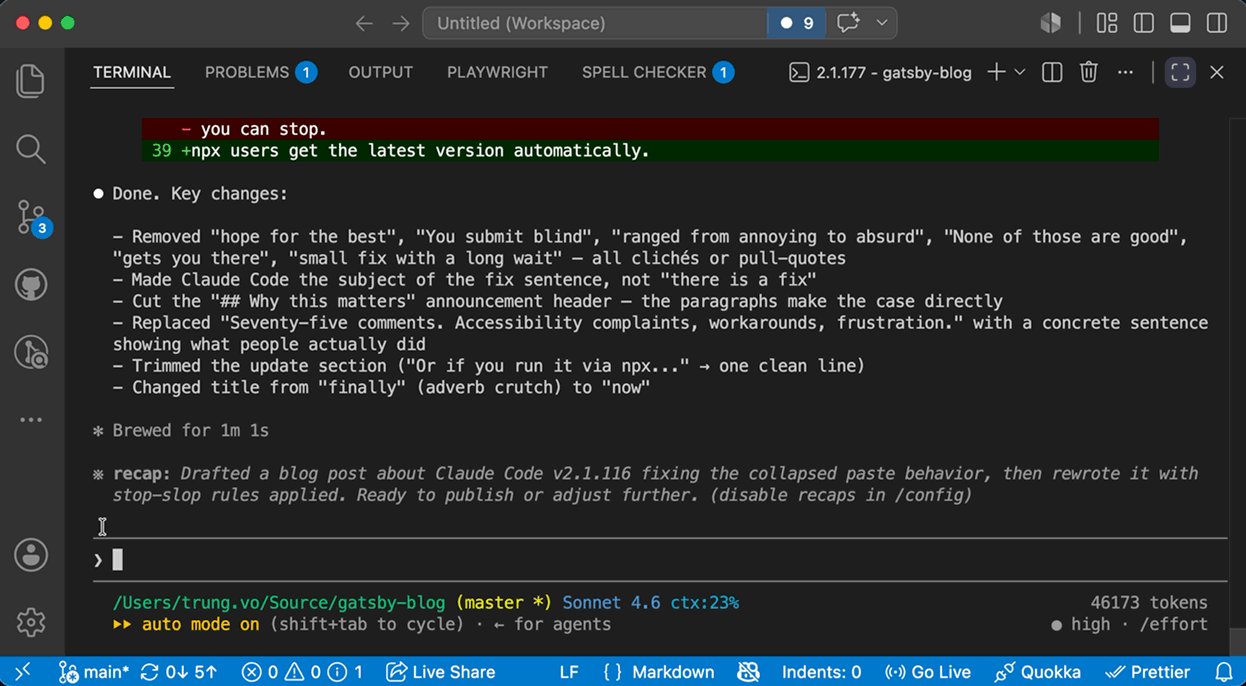Screen dimensions: 1246x686
Task: Open notifications bell in status bar
Action: coord(1224,672)
